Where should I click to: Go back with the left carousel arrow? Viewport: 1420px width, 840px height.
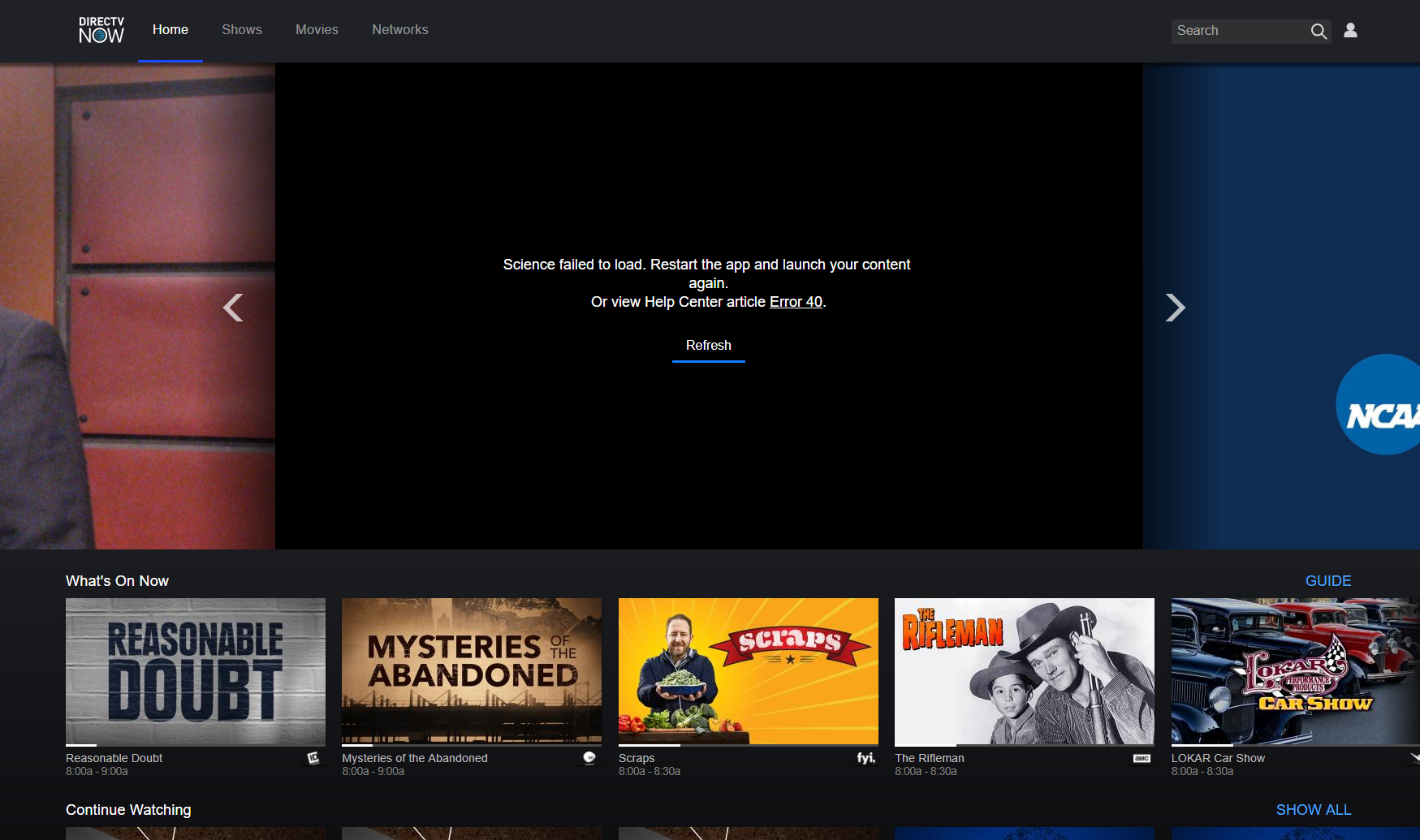click(233, 308)
